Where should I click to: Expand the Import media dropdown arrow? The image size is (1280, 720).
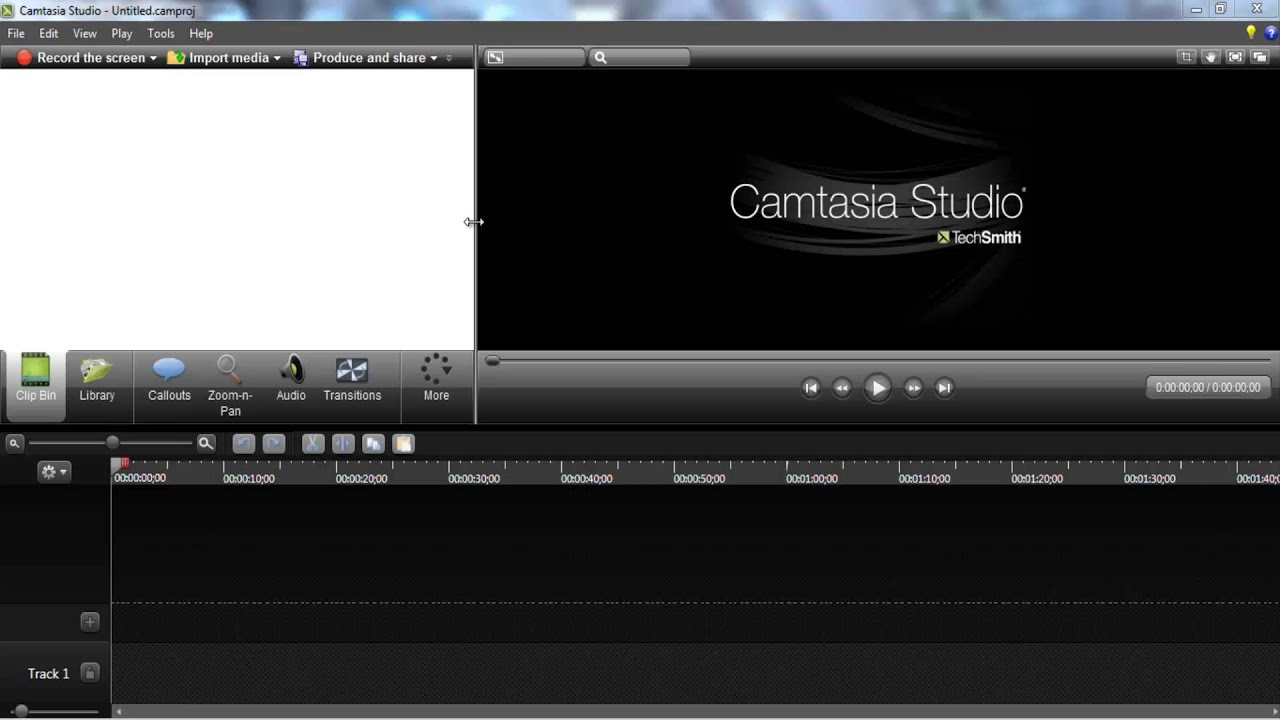pos(277,58)
